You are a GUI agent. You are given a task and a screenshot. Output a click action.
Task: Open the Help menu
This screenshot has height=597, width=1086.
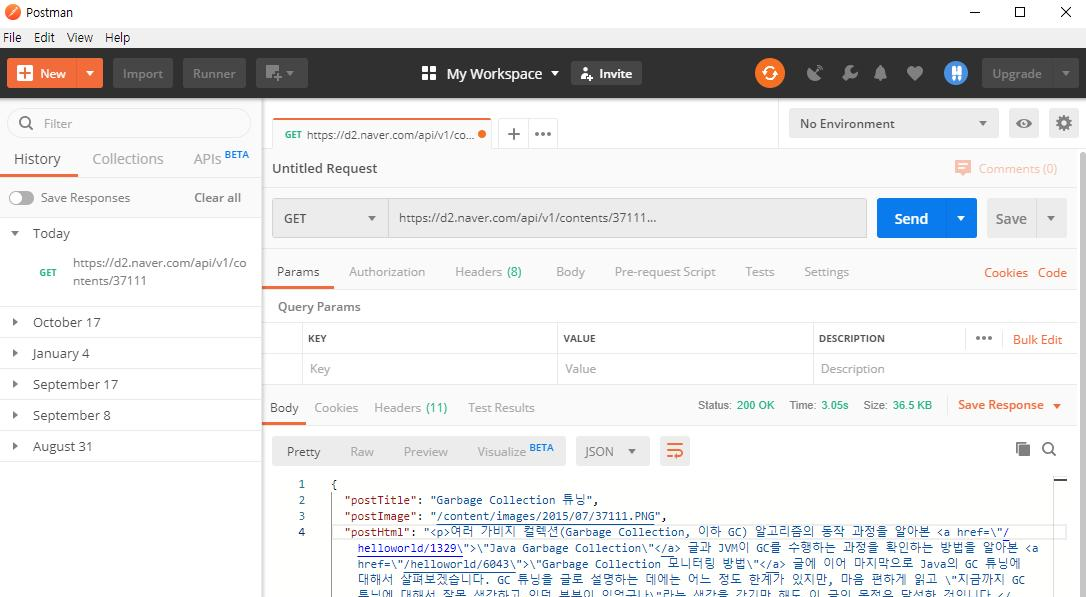point(118,37)
